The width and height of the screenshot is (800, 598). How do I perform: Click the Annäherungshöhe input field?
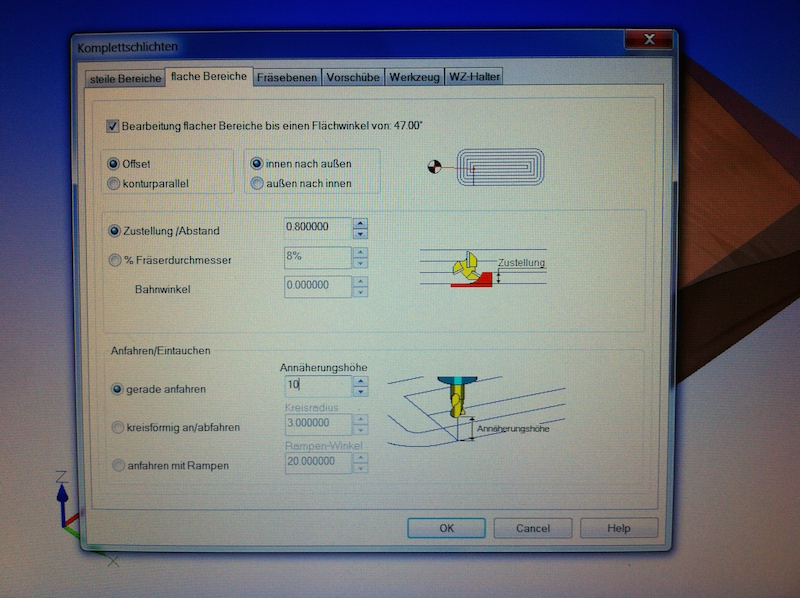pyautogui.click(x=318, y=386)
